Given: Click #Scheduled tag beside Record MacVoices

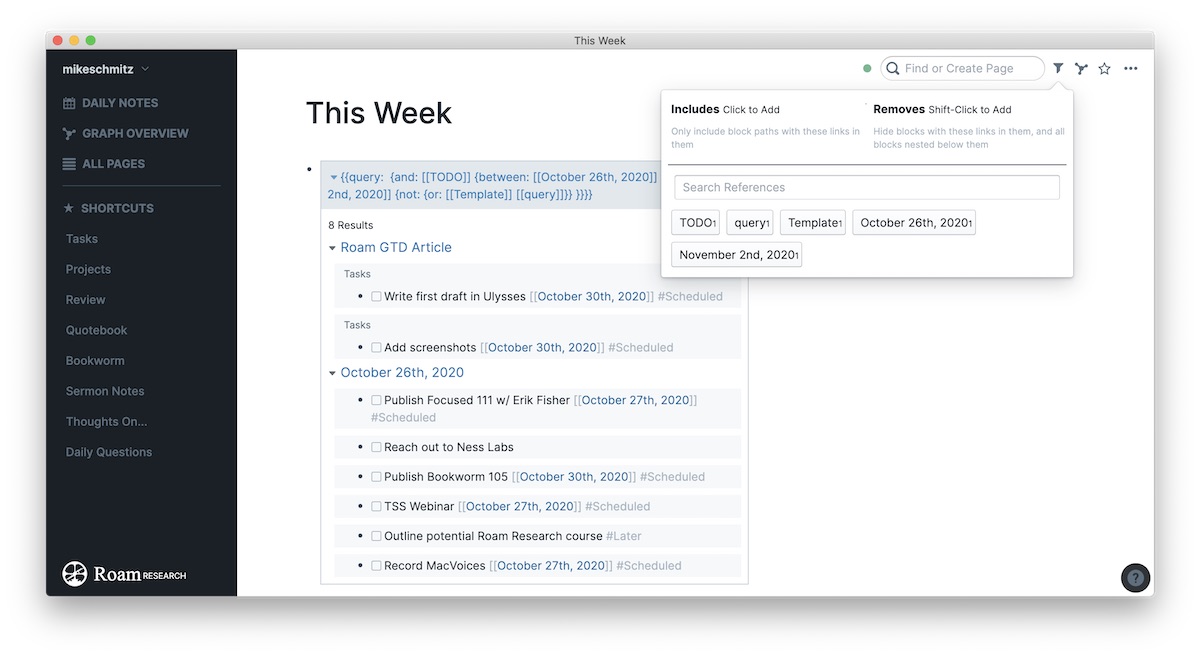Looking at the screenshot, I should [649, 566].
